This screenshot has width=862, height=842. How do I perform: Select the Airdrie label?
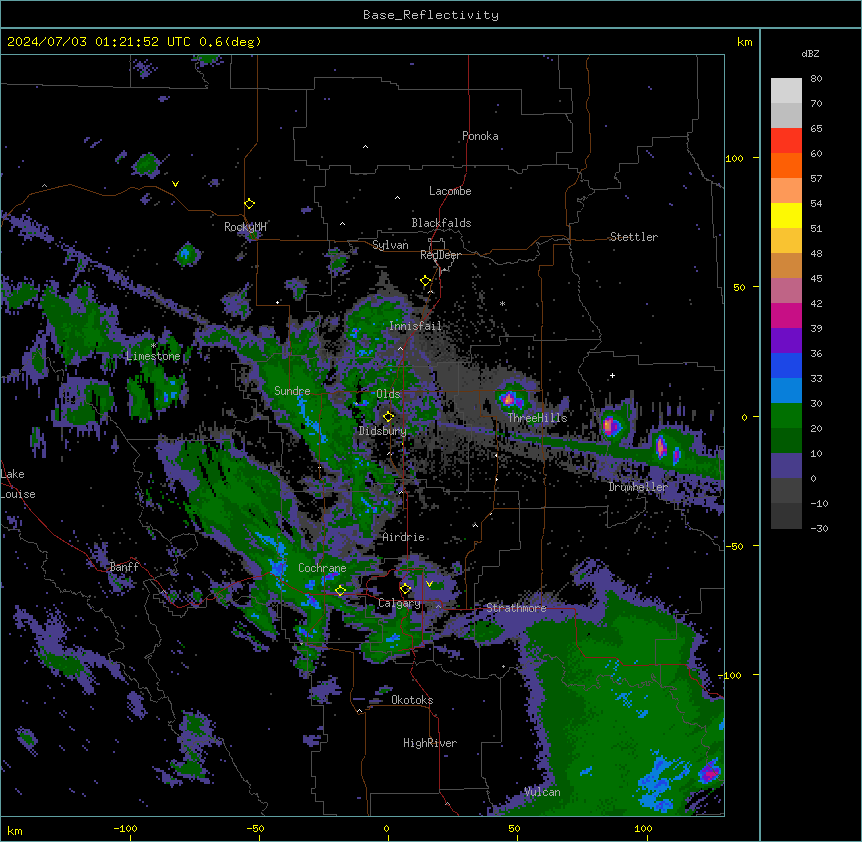click(403, 537)
